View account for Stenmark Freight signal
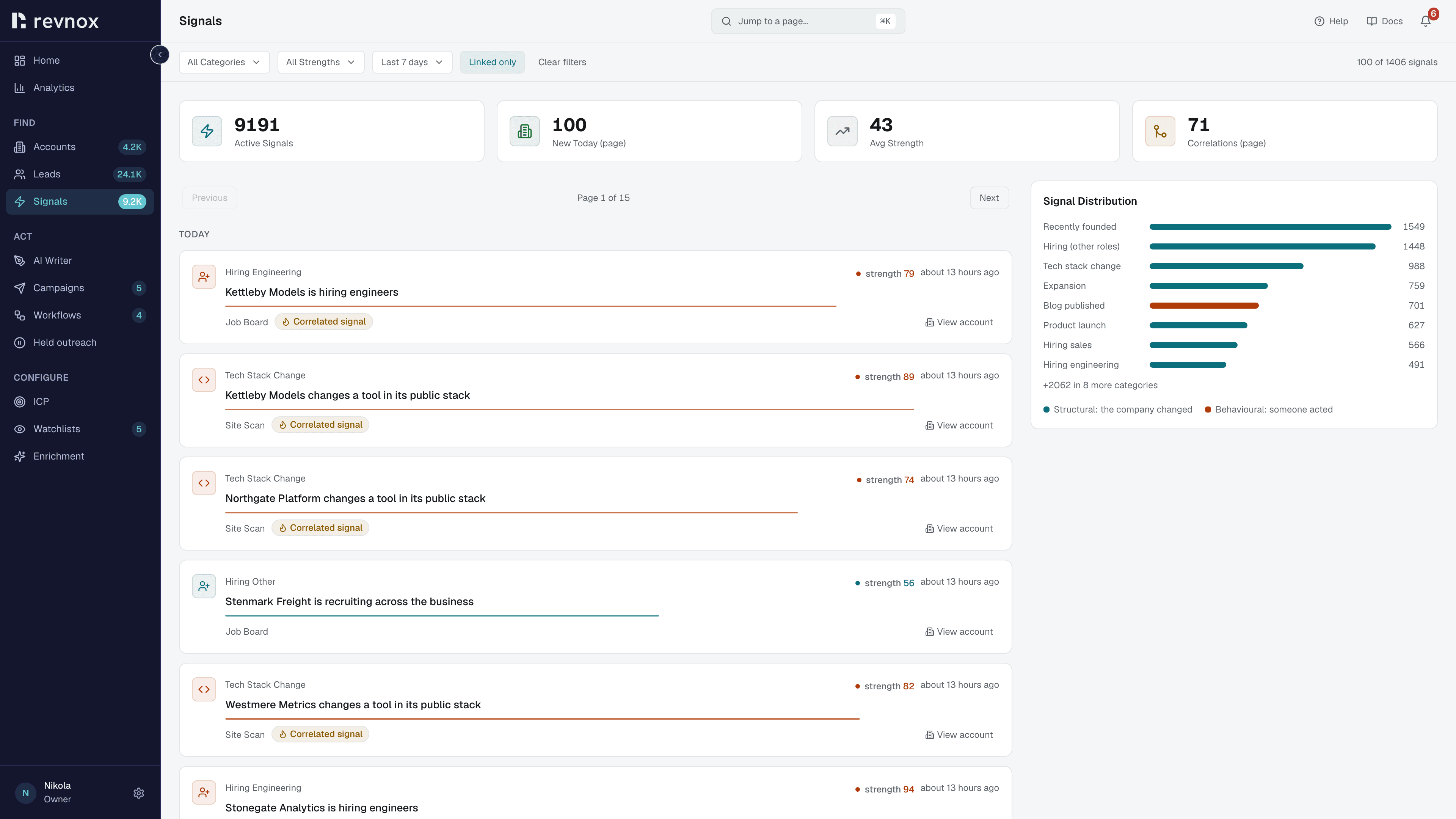This screenshot has height=819, width=1456. 959,632
